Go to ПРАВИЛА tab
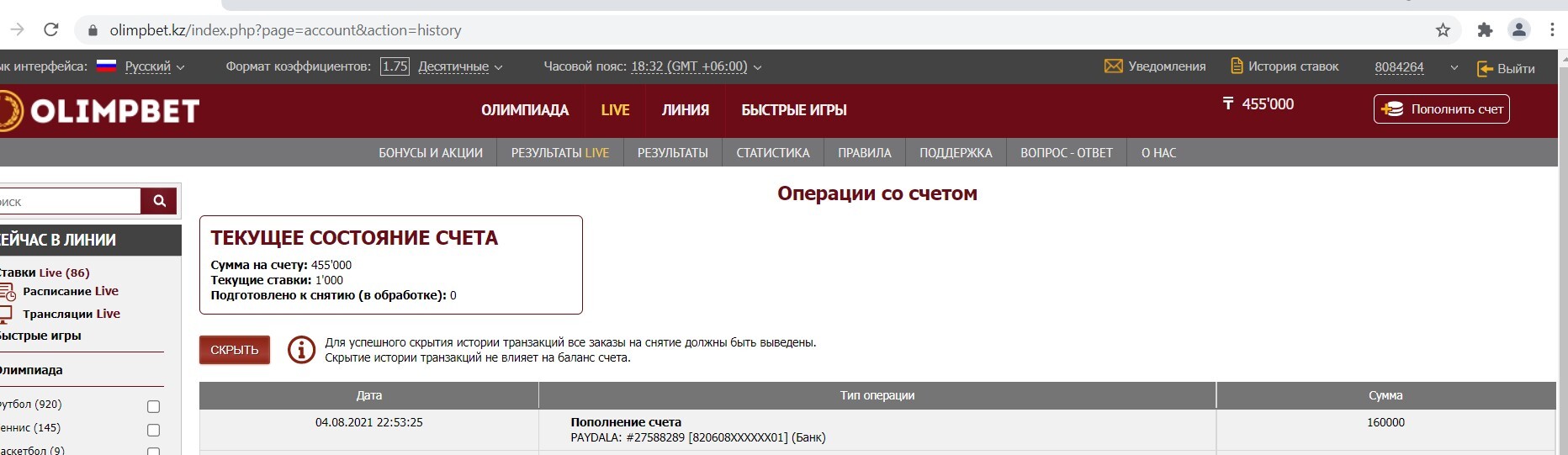 [865, 152]
